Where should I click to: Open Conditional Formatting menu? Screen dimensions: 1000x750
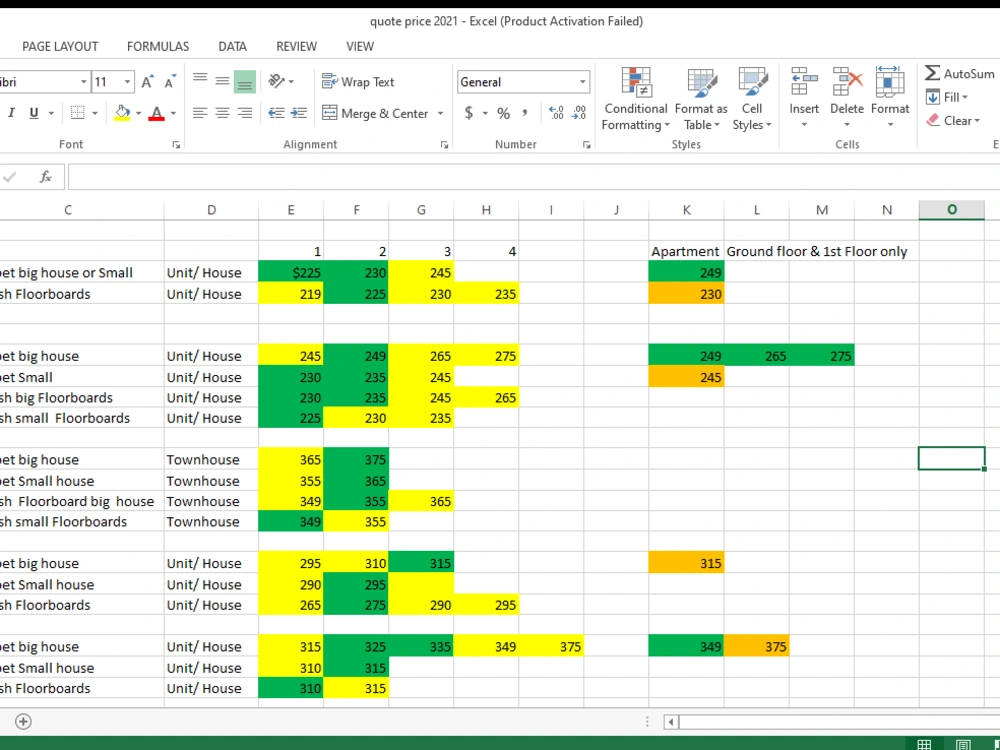tap(636, 99)
